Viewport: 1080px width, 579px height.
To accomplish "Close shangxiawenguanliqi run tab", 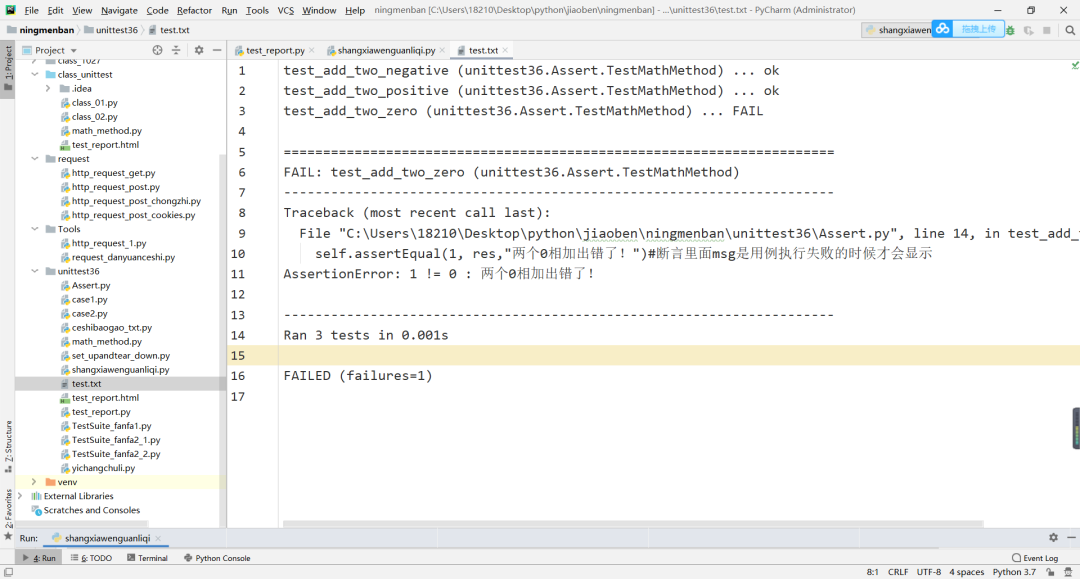I will 158,538.
